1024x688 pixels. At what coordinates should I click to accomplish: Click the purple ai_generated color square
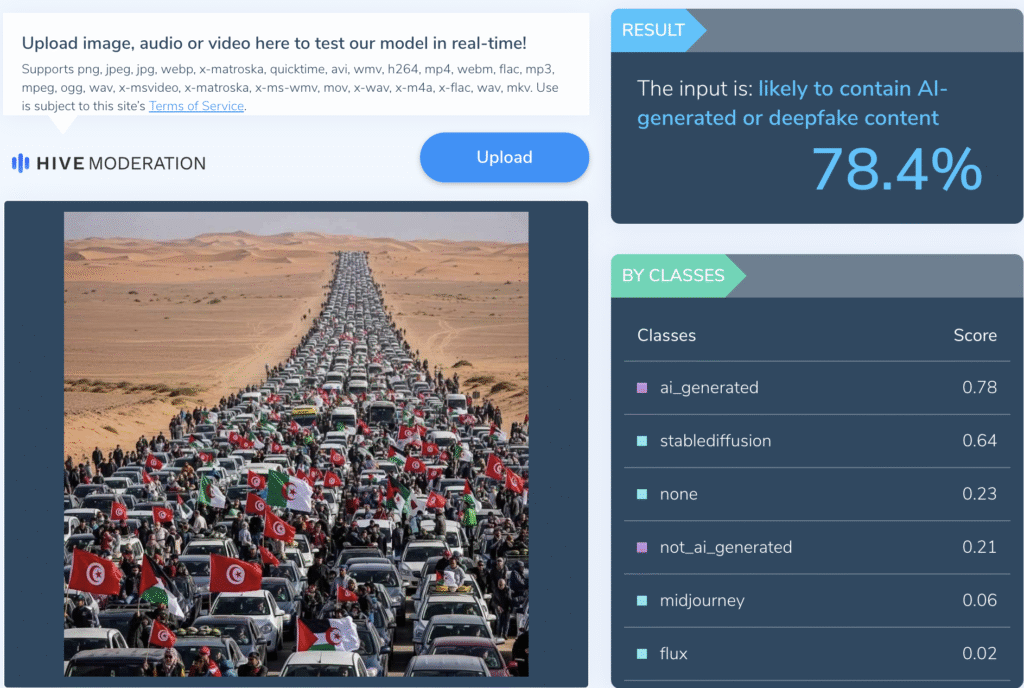click(642, 388)
